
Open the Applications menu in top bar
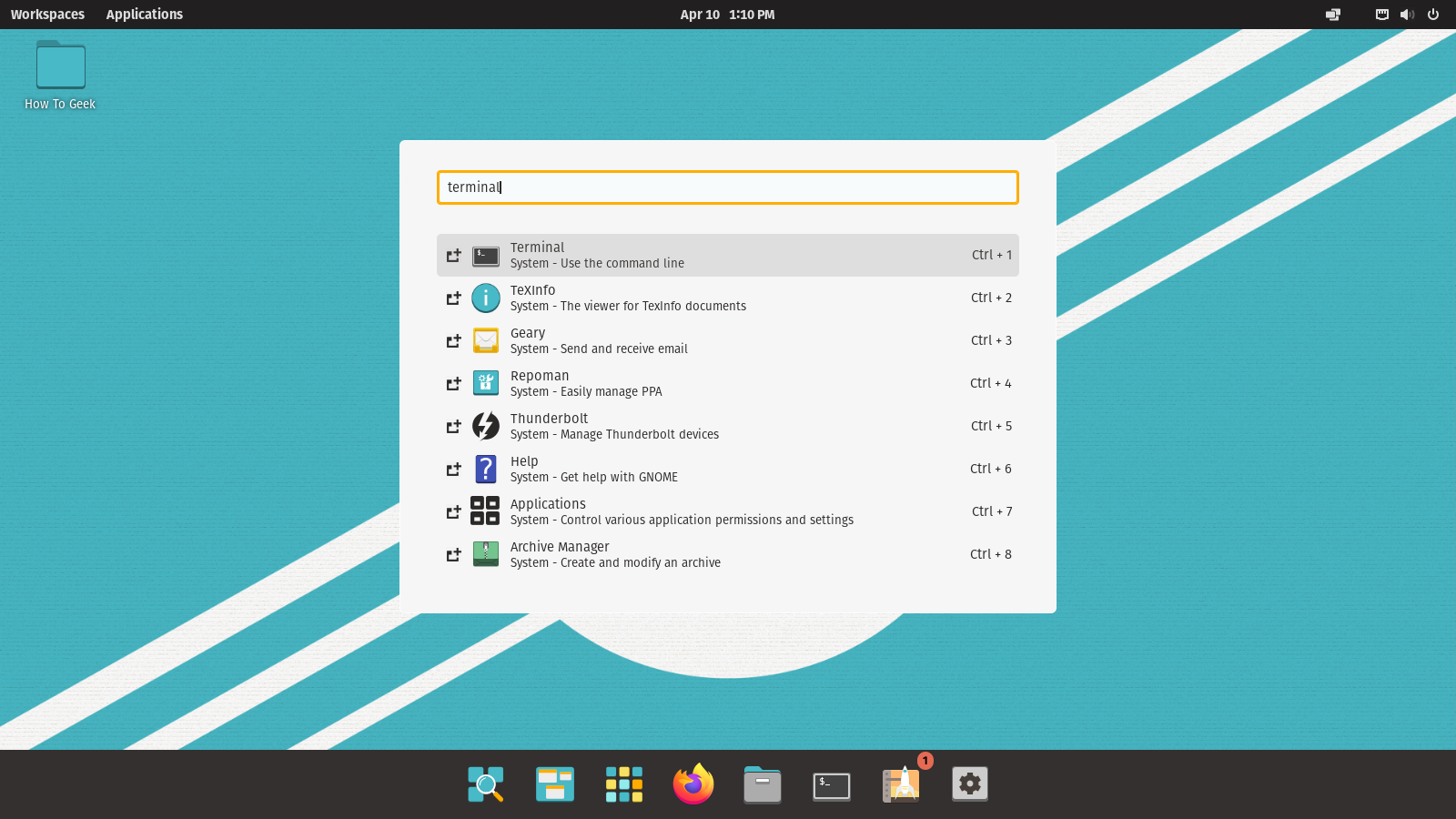pos(145,15)
